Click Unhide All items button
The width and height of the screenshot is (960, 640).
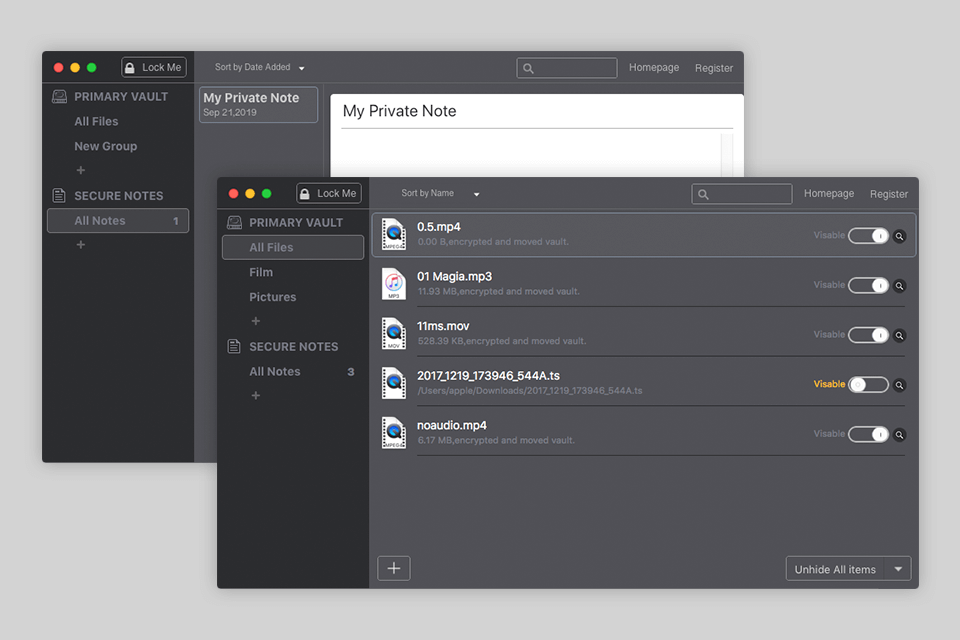pos(835,569)
